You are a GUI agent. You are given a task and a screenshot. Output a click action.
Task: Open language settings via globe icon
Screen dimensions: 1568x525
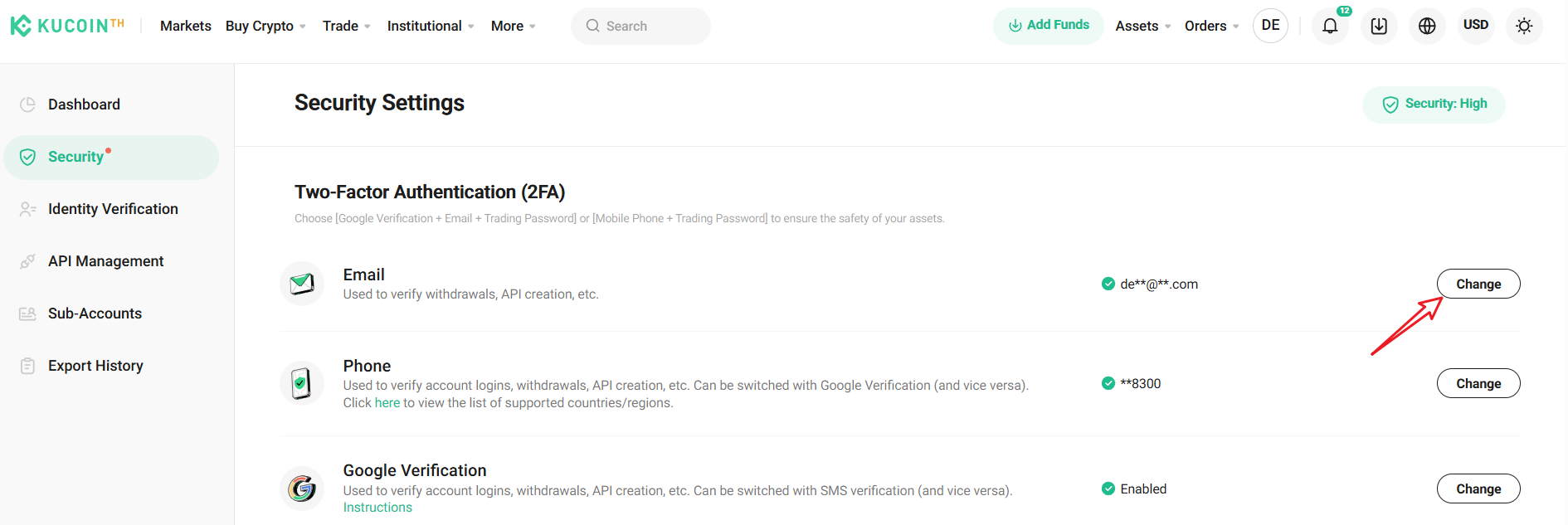[x=1427, y=26]
